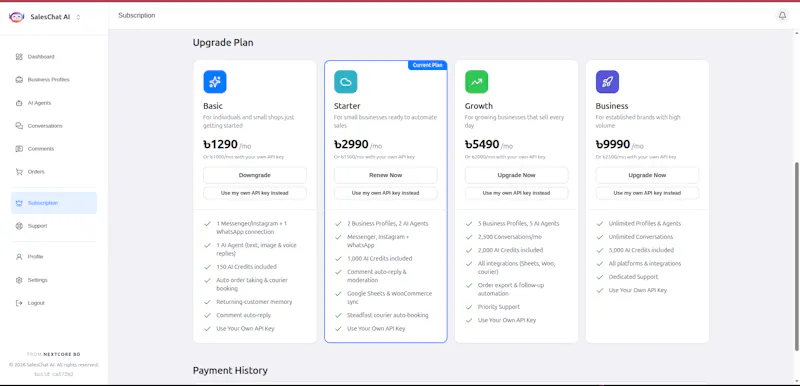This screenshot has height=386, width=800.
Task: Click the checkmark beside Priority Support
Action: click(469, 307)
